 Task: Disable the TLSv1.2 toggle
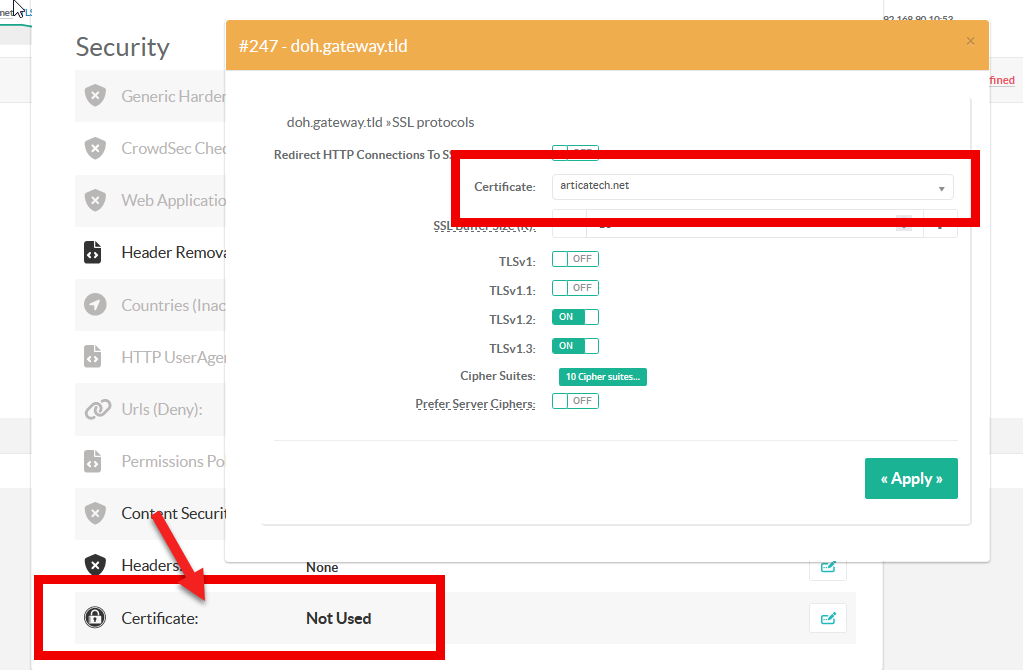[575, 317]
